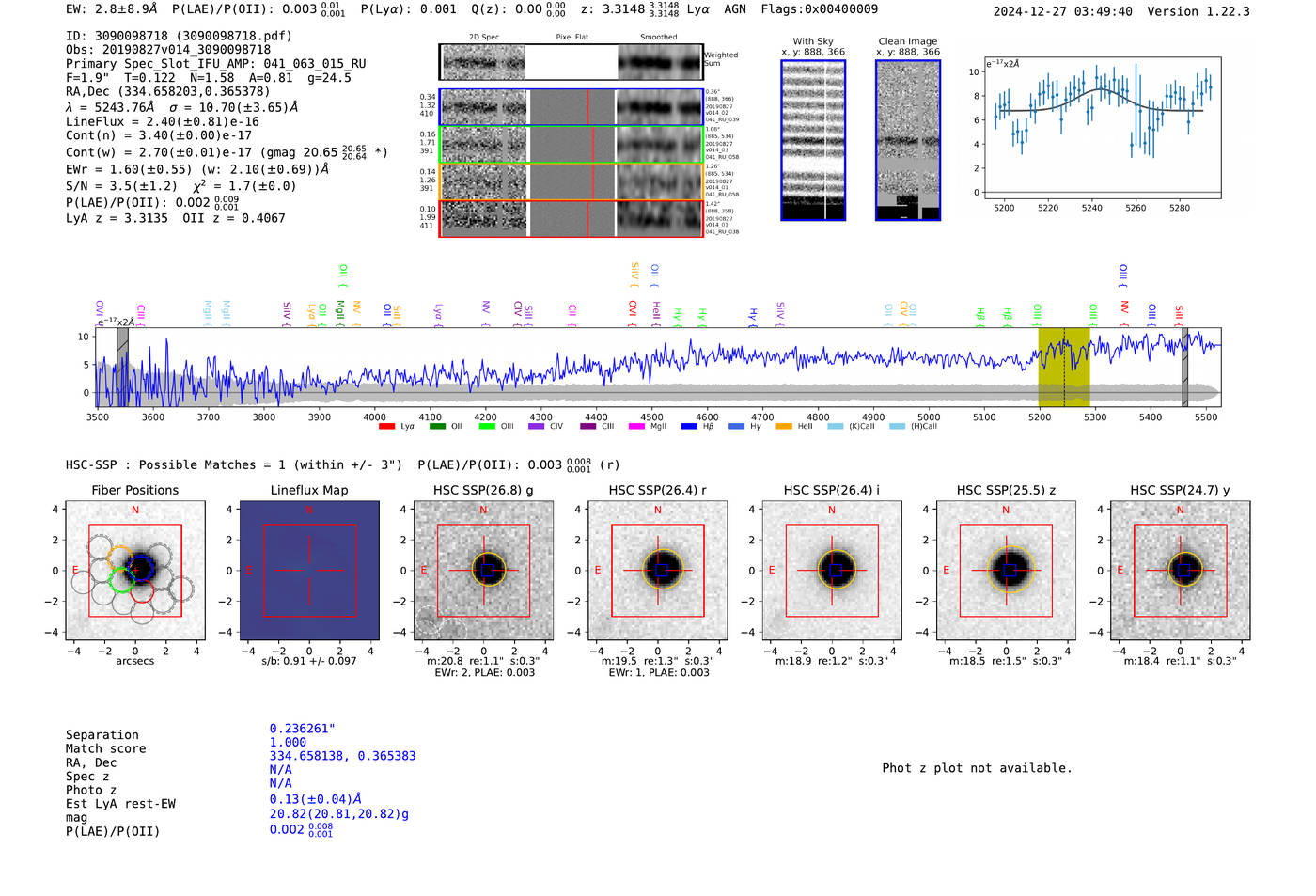The width and height of the screenshot is (1316, 896).
Task: Click the hatched gray band near 3550 Å
Action: click(122, 367)
